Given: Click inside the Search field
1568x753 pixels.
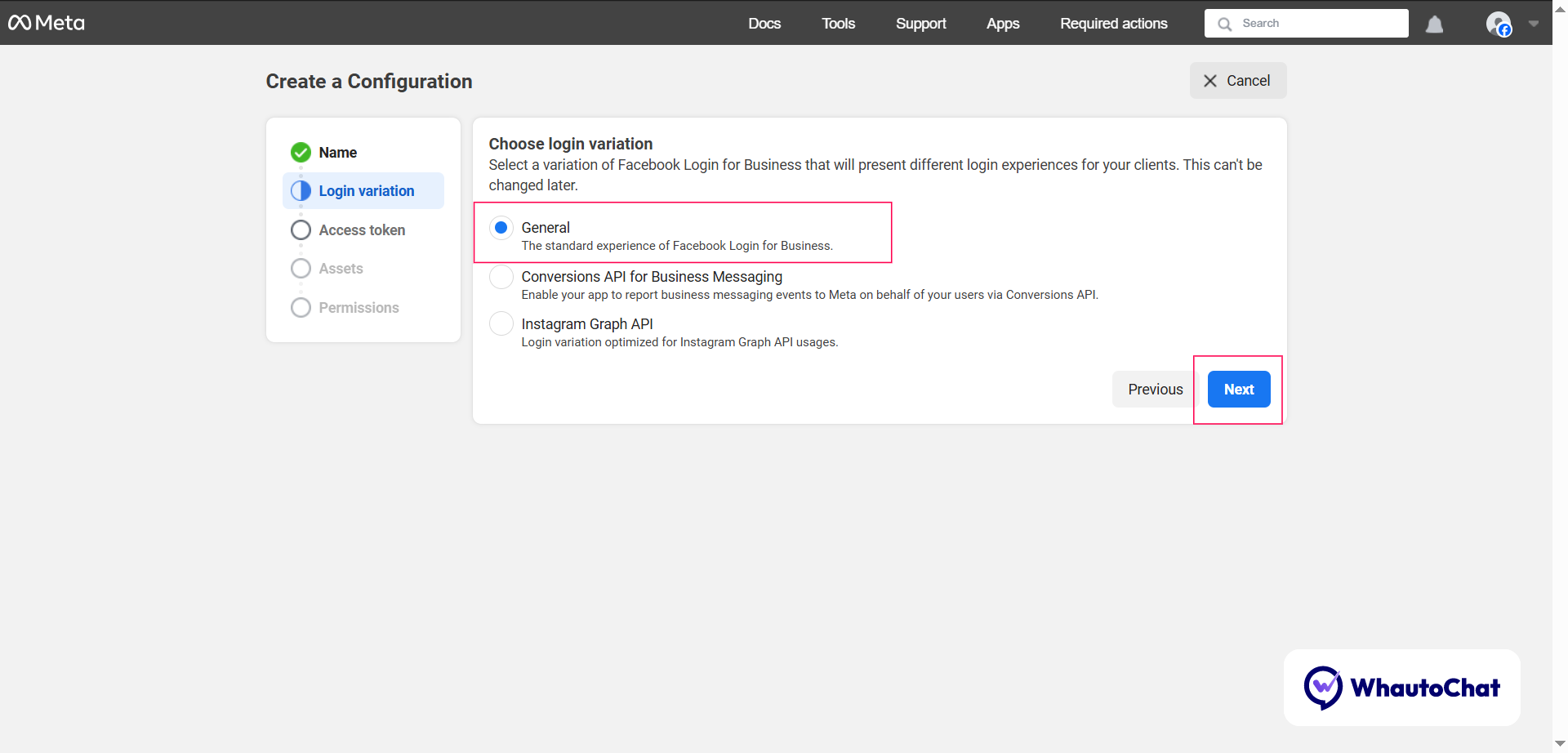Looking at the screenshot, I should point(1307,23).
